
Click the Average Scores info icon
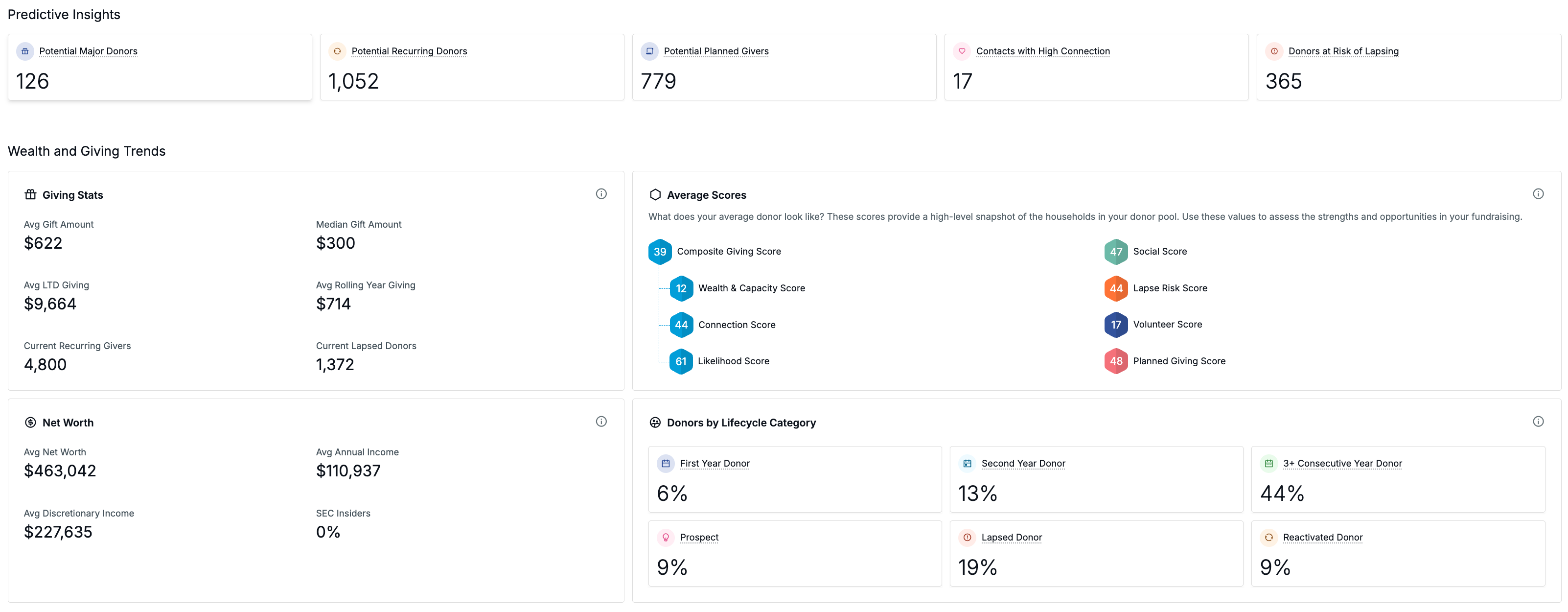(1538, 194)
